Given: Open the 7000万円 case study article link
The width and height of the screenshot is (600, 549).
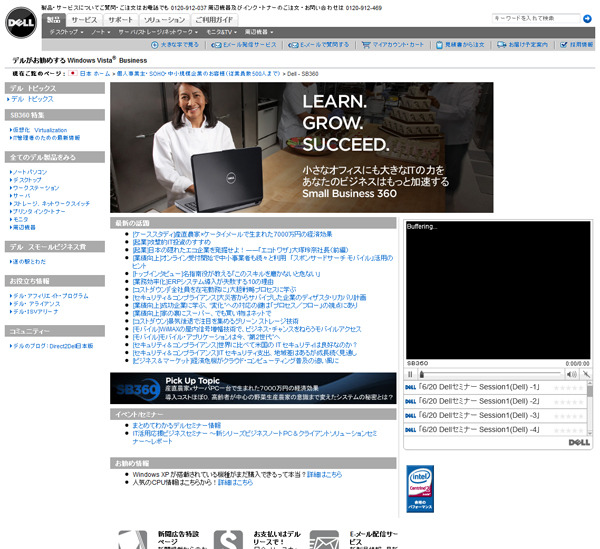Looking at the screenshot, I should coord(232,234).
